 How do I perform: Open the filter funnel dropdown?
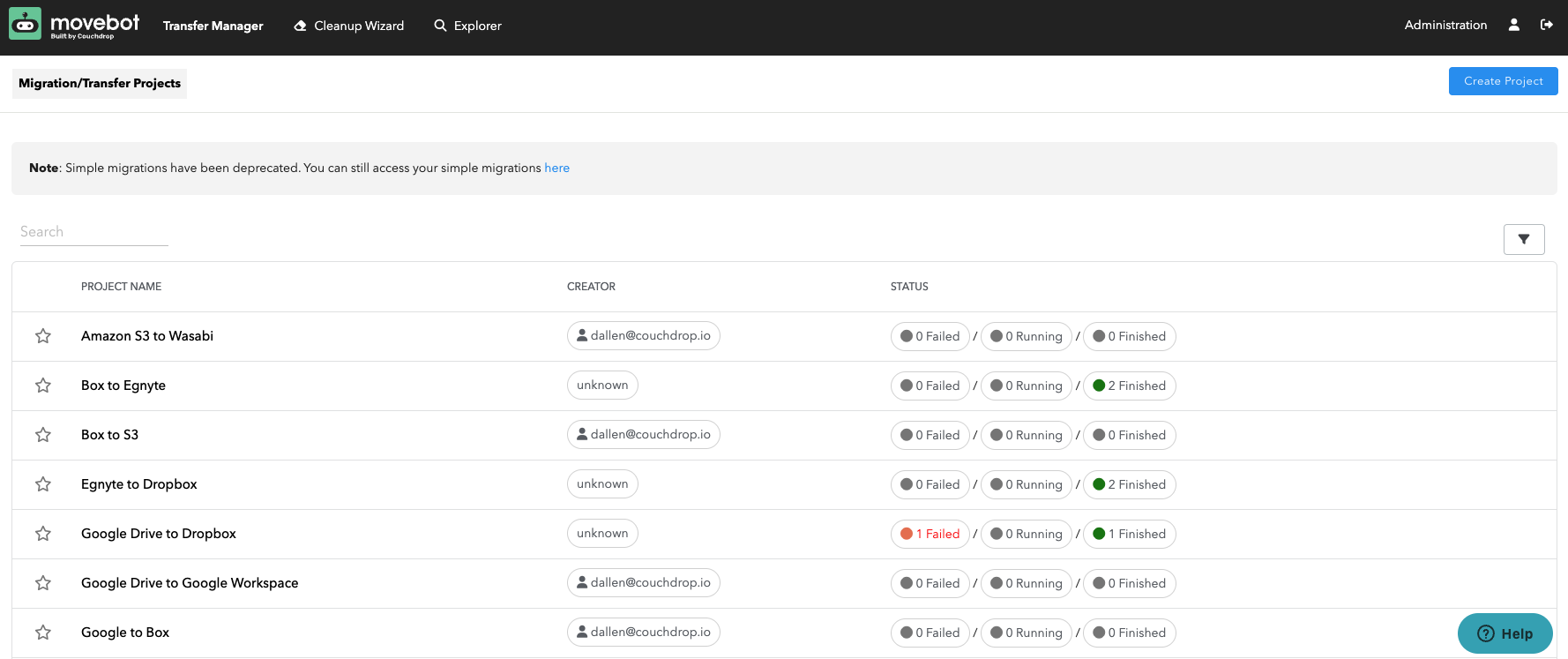click(x=1523, y=239)
